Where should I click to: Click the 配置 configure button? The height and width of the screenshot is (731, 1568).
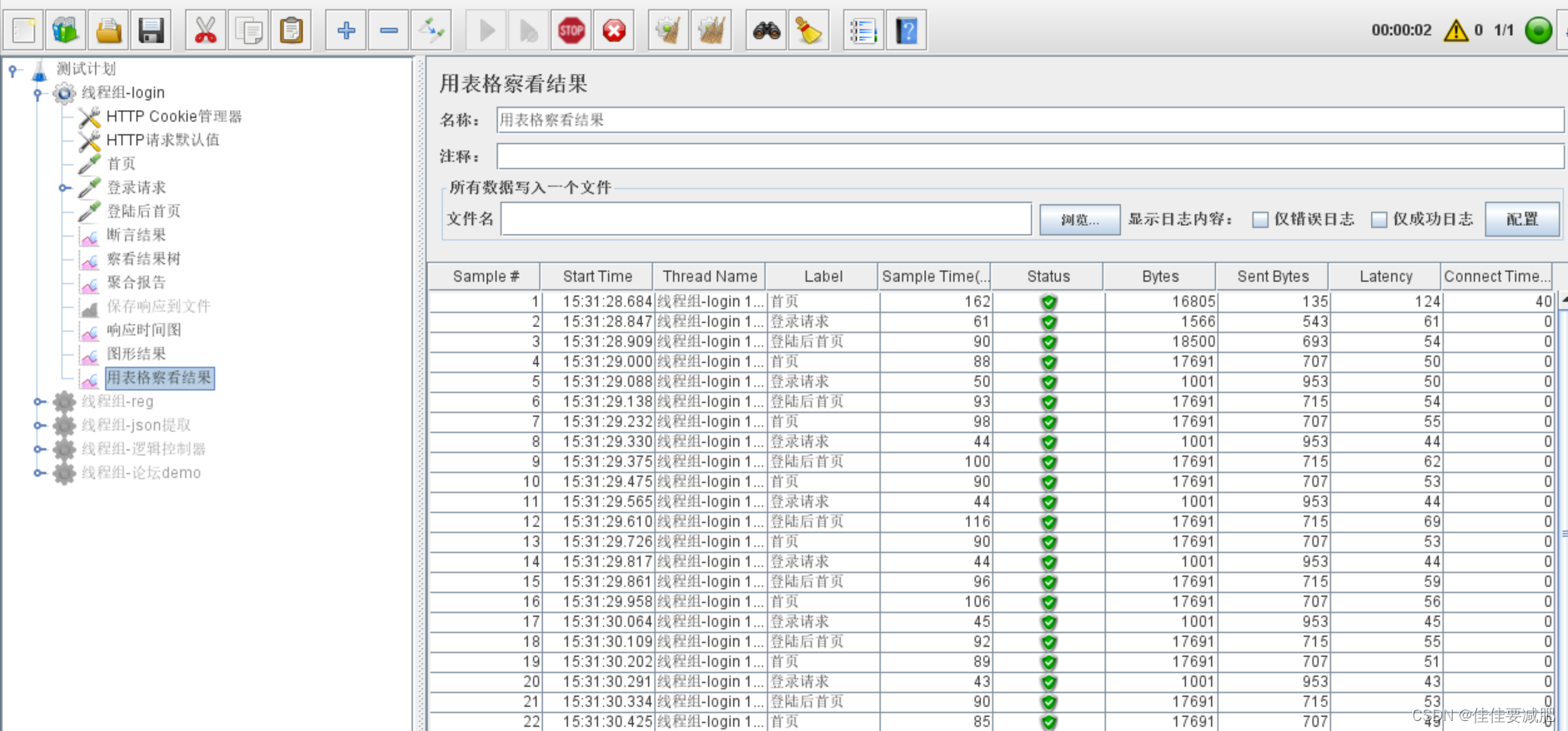pos(1522,219)
